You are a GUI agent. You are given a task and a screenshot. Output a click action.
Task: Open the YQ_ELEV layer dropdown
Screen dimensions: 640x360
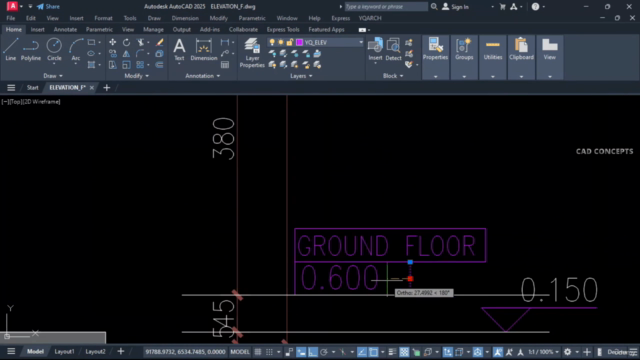tap(361, 42)
